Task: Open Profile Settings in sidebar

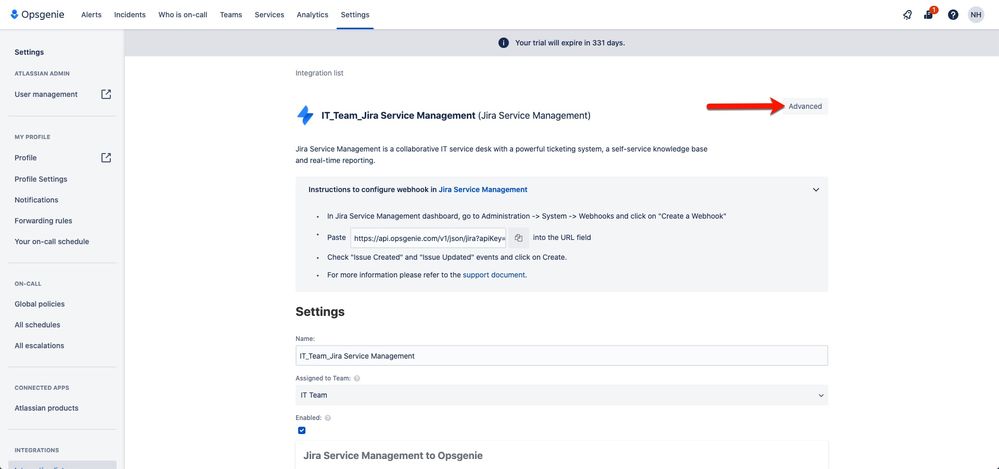Action: [41, 179]
